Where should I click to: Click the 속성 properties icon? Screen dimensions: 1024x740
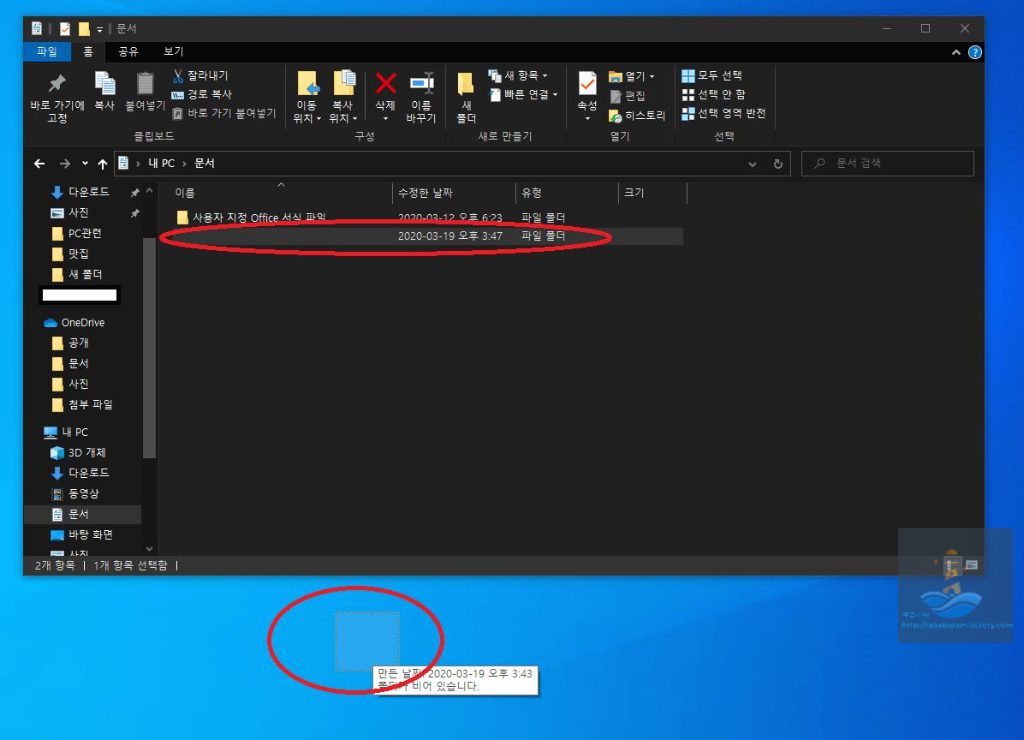(587, 84)
